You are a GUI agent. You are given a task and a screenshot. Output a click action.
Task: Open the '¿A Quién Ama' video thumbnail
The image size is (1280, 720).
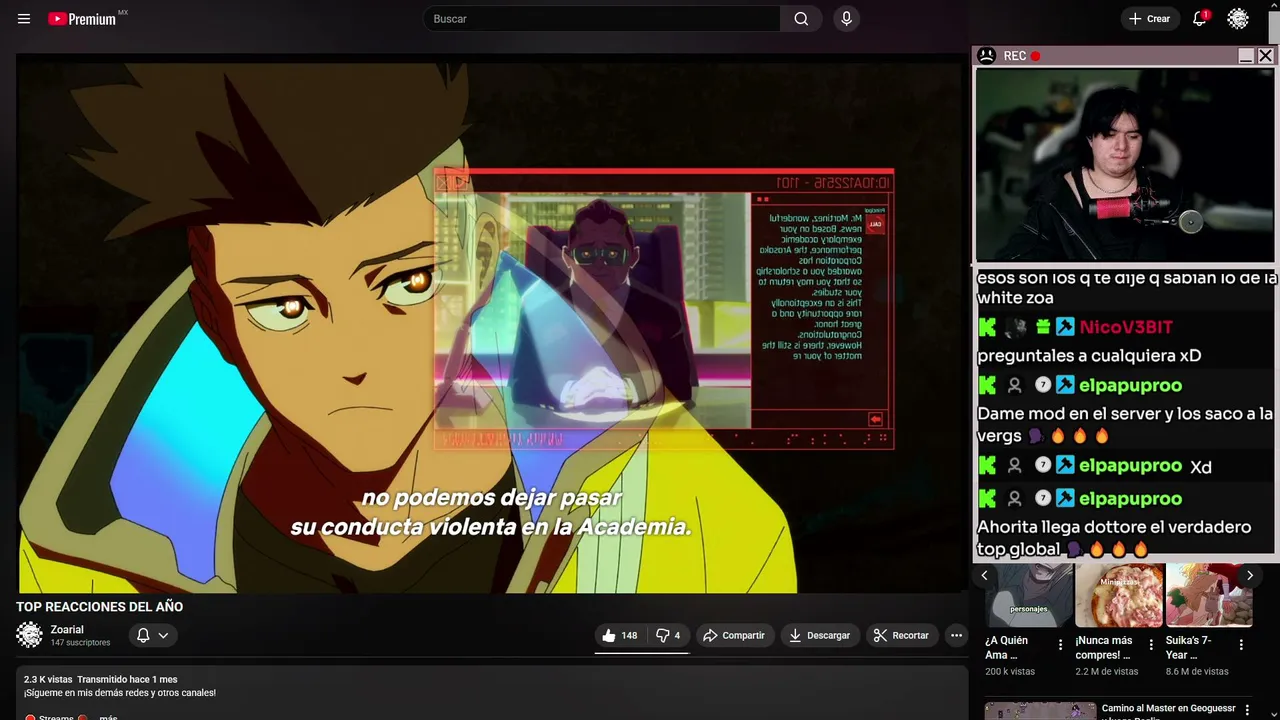click(x=1029, y=595)
